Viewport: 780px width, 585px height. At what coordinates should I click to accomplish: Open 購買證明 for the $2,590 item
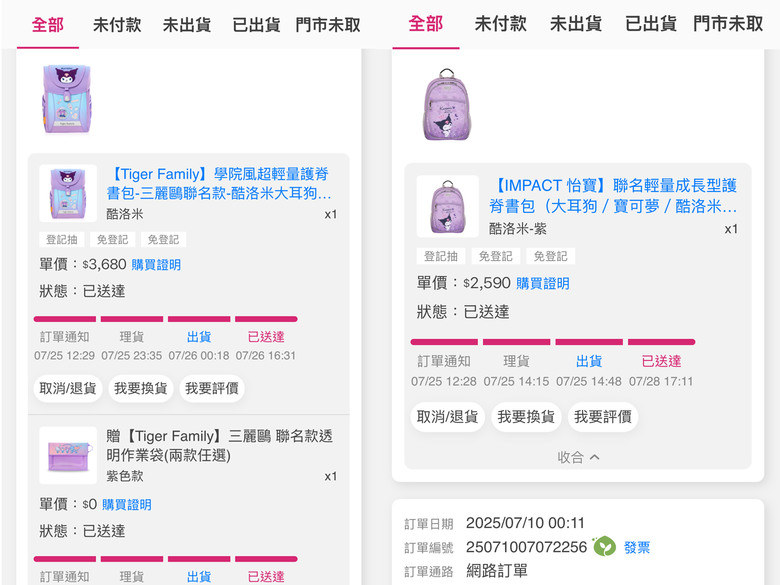(x=543, y=284)
